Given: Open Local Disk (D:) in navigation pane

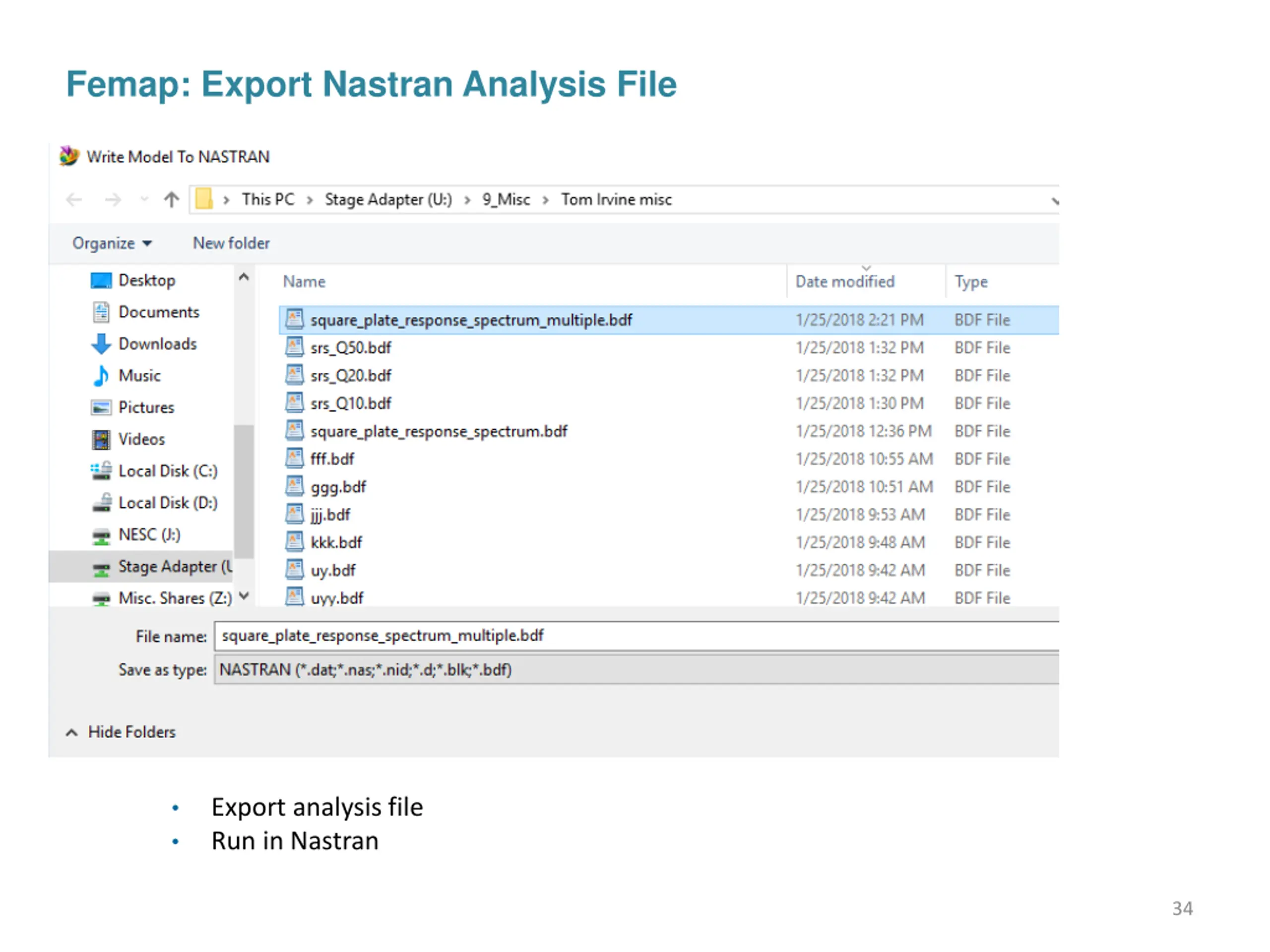Looking at the screenshot, I should tap(168, 503).
